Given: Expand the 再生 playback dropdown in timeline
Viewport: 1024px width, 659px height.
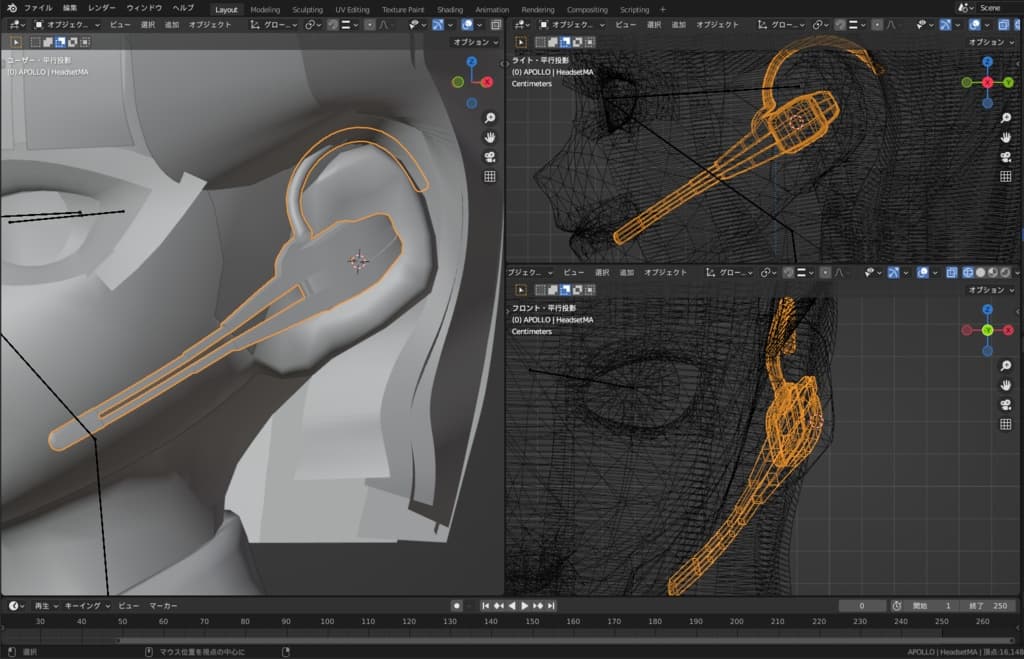Looking at the screenshot, I should (45, 606).
